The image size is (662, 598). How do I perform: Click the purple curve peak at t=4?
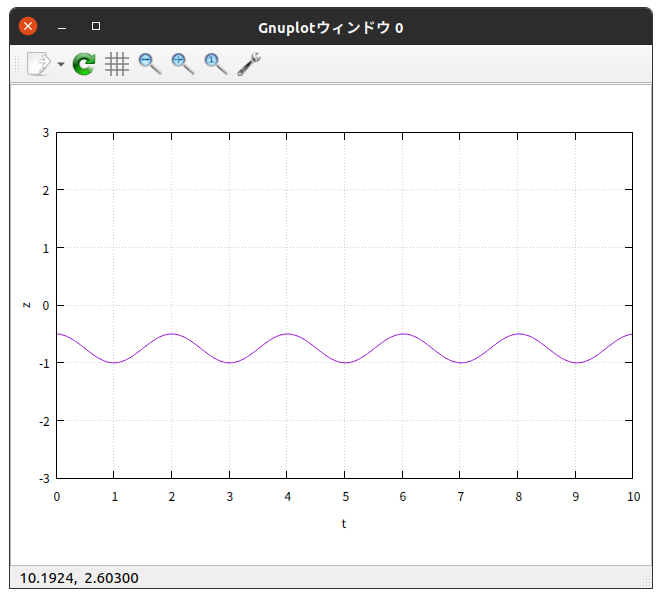[x=287, y=334]
